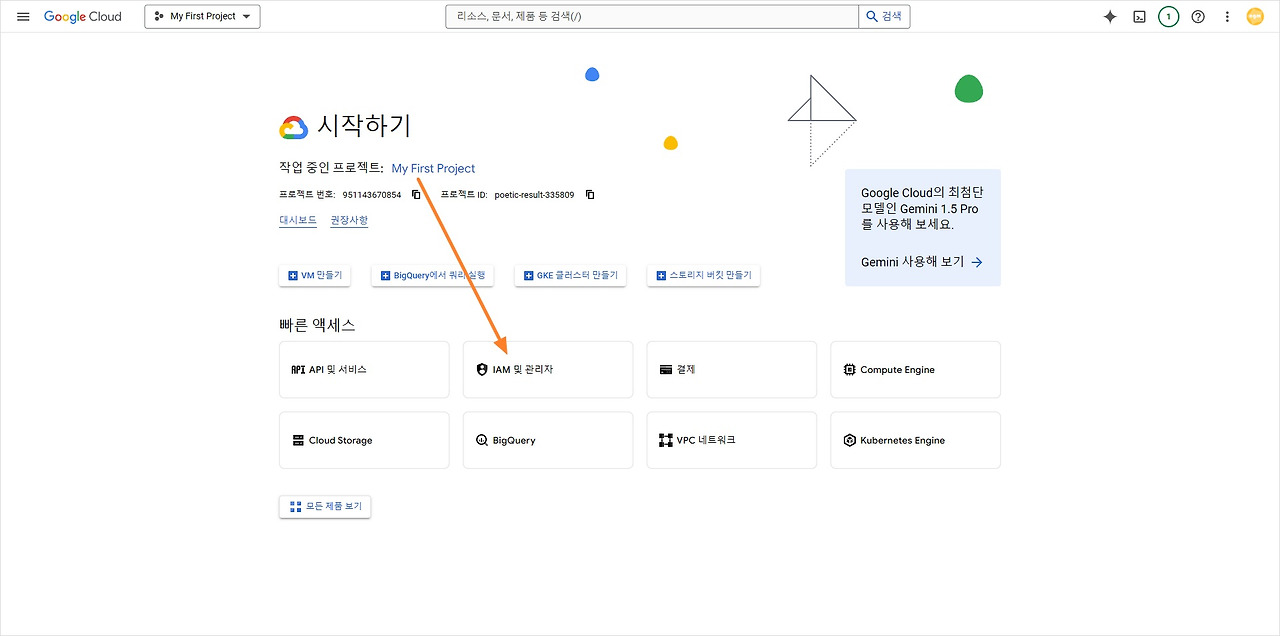
Task: Open the 결제 billing card
Action: [x=732, y=370]
